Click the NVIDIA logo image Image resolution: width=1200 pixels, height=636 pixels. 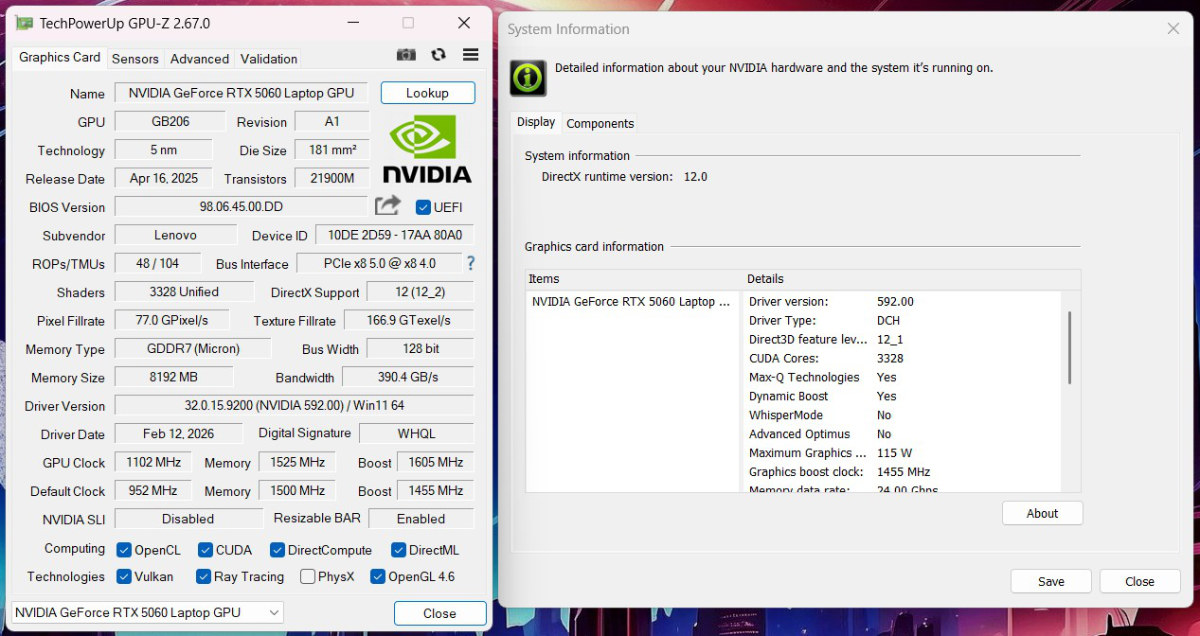tap(425, 148)
